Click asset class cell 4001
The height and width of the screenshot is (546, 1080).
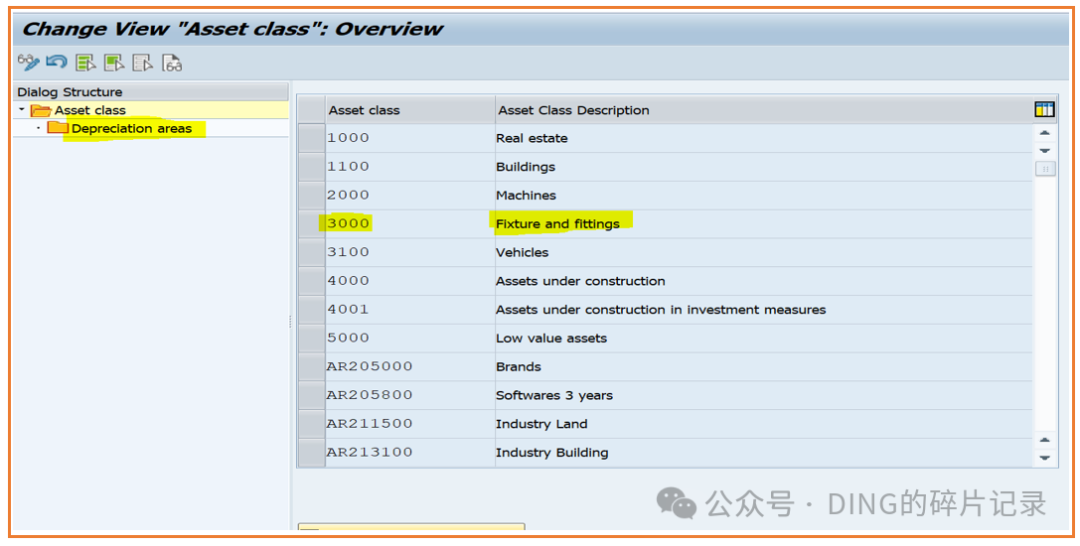[410, 309]
